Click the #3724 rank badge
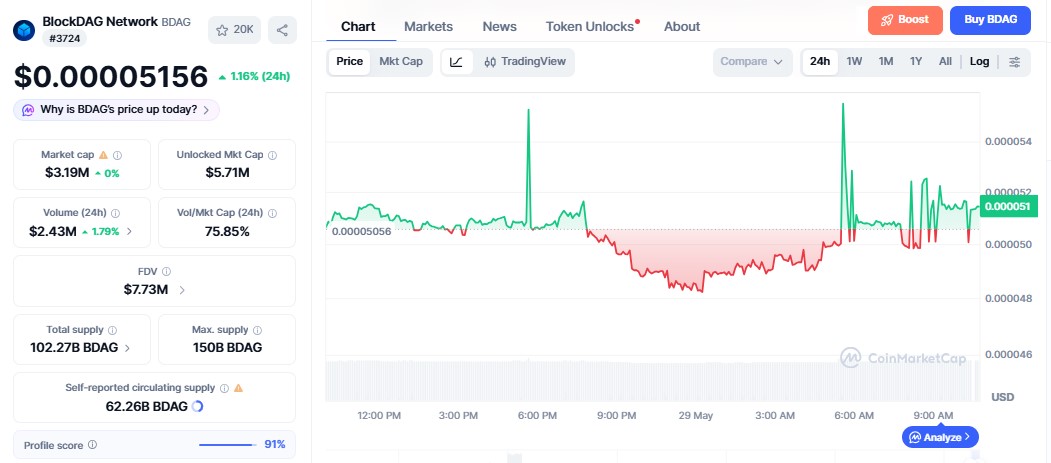The image size is (1051, 463). click(x=64, y=38)
